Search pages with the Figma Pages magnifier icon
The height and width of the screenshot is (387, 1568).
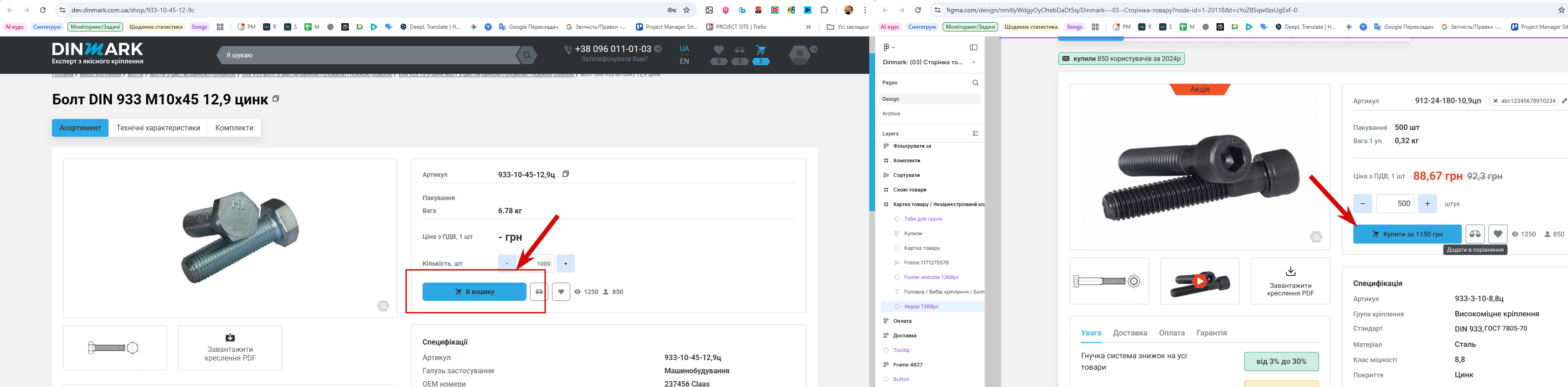click(975, 83)
